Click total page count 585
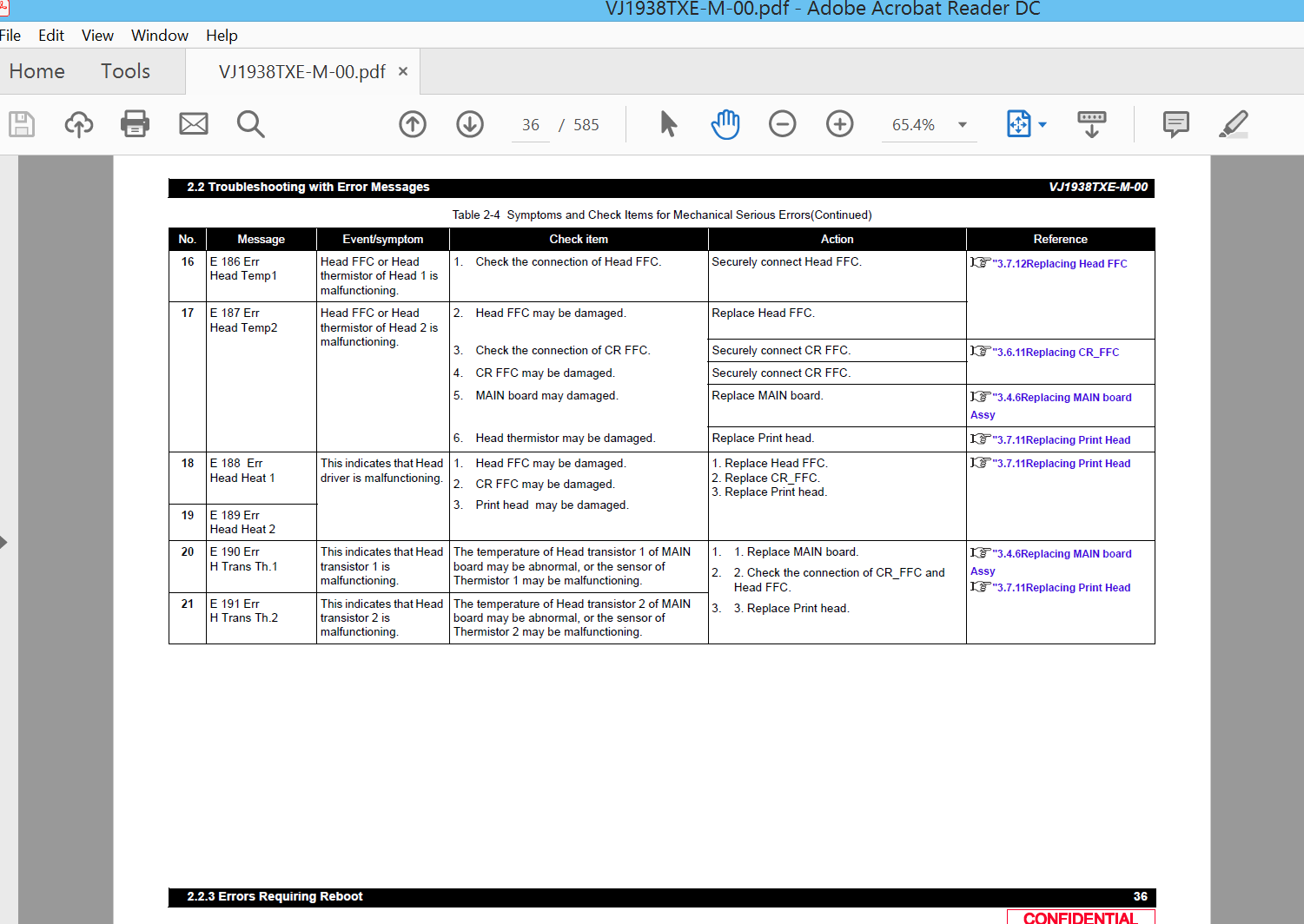 point(586,125)
